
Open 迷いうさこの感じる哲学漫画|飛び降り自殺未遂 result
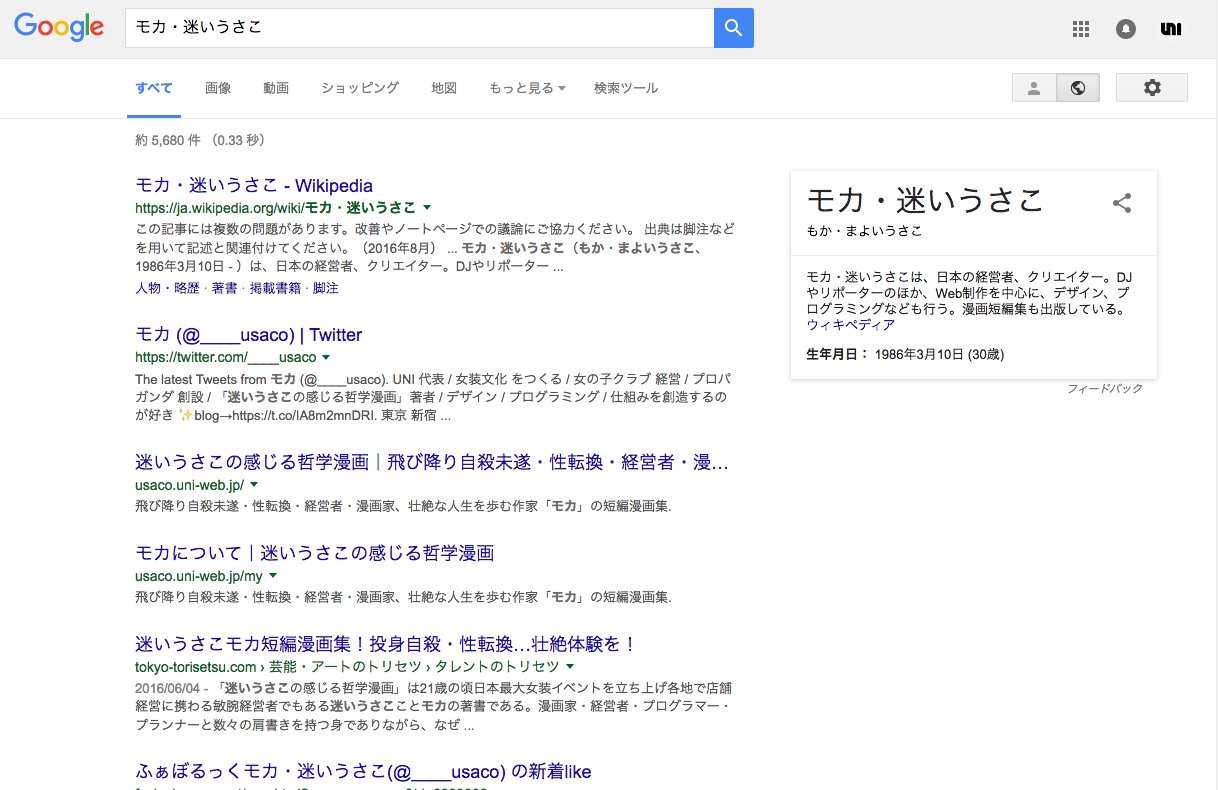click(x=431, y=462)
